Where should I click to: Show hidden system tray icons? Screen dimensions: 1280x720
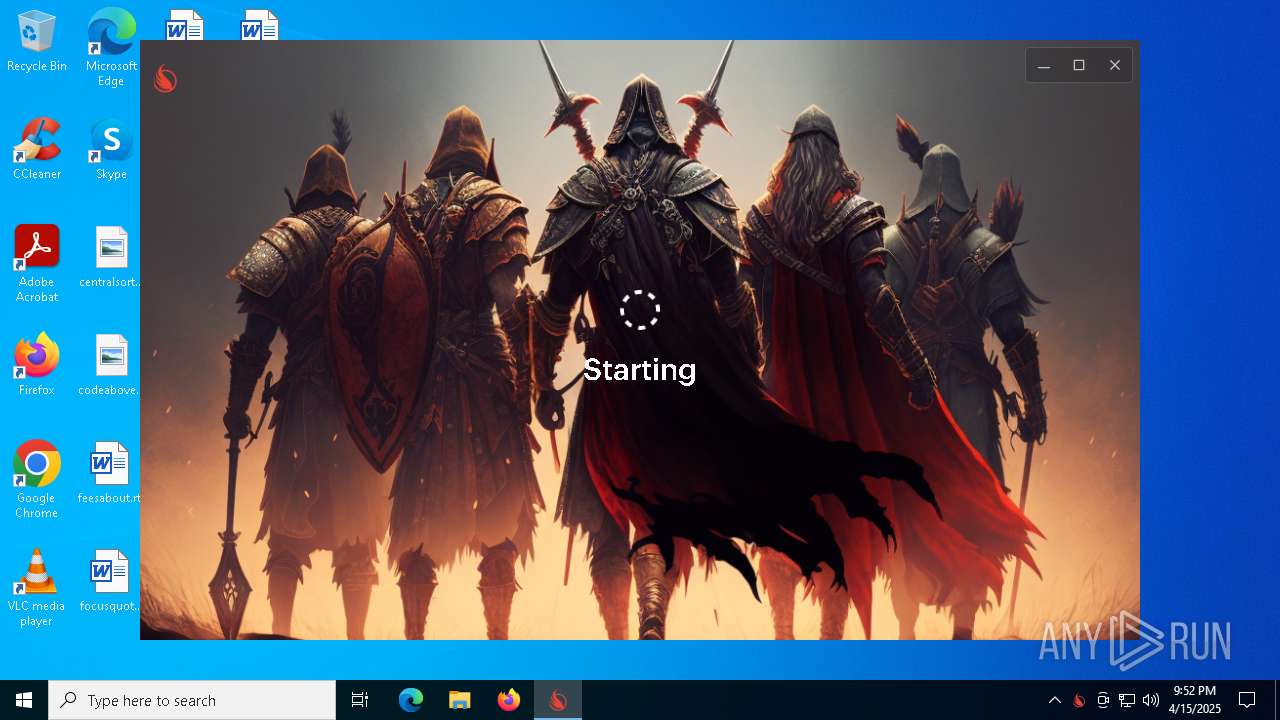point(1054,700)
